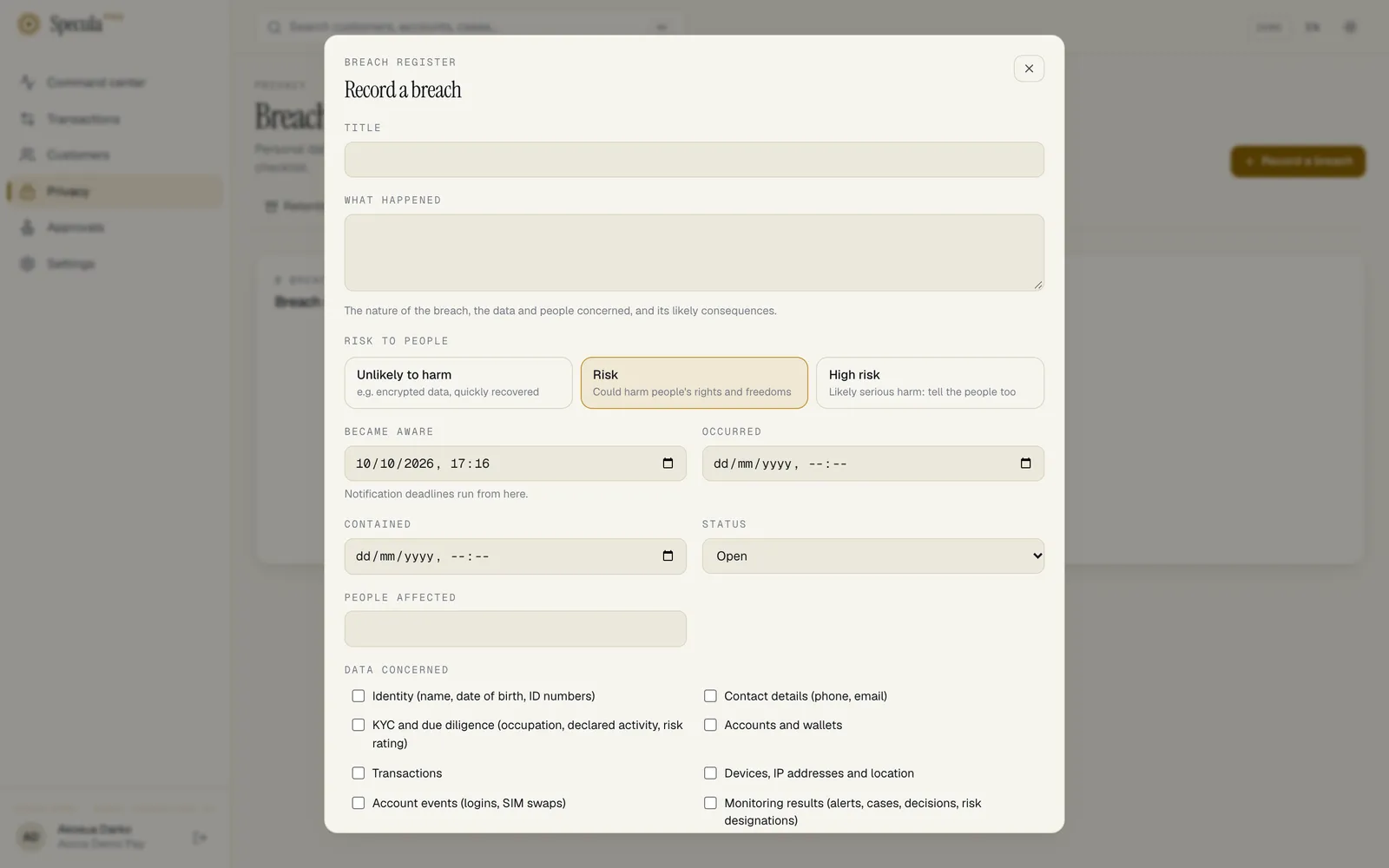Click the sign-out icon beside the user name
Viewport: 1389px width, 868px height.
(200, 838)
